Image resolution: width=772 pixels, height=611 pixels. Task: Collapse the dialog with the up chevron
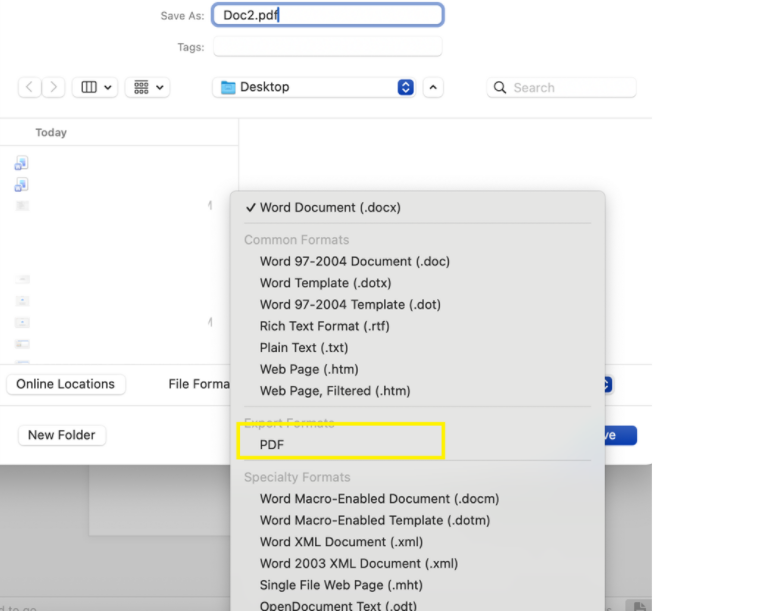pos(433,88)
